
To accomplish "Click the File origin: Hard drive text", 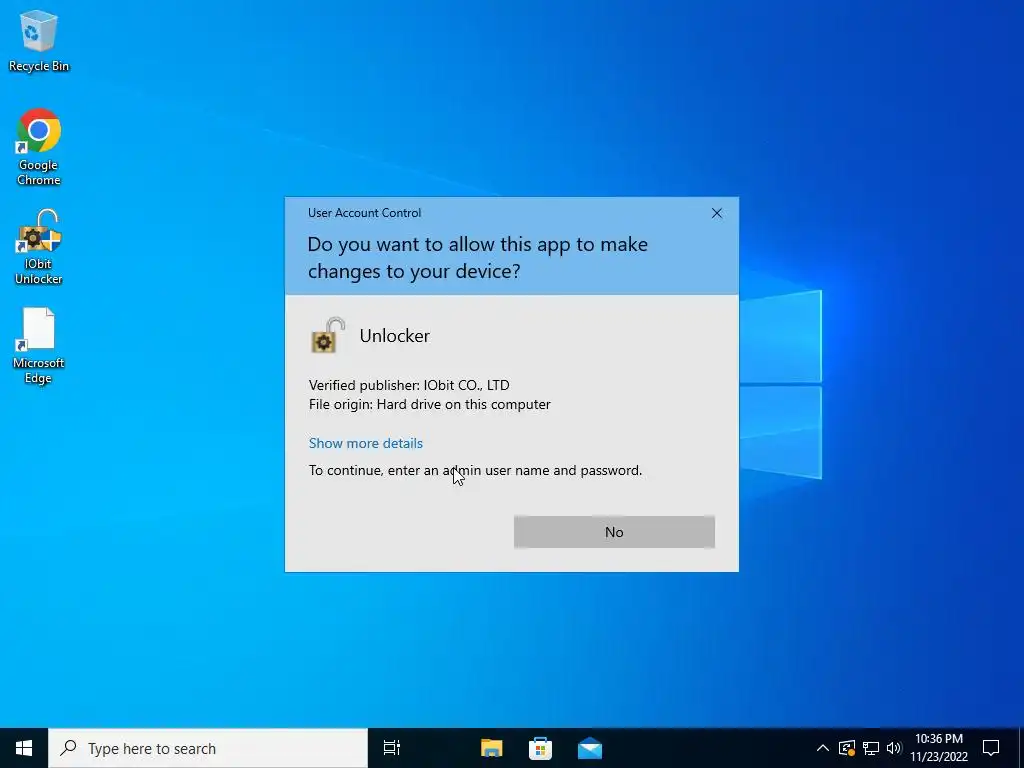I will pyautogui.click(x=430, y=404).
